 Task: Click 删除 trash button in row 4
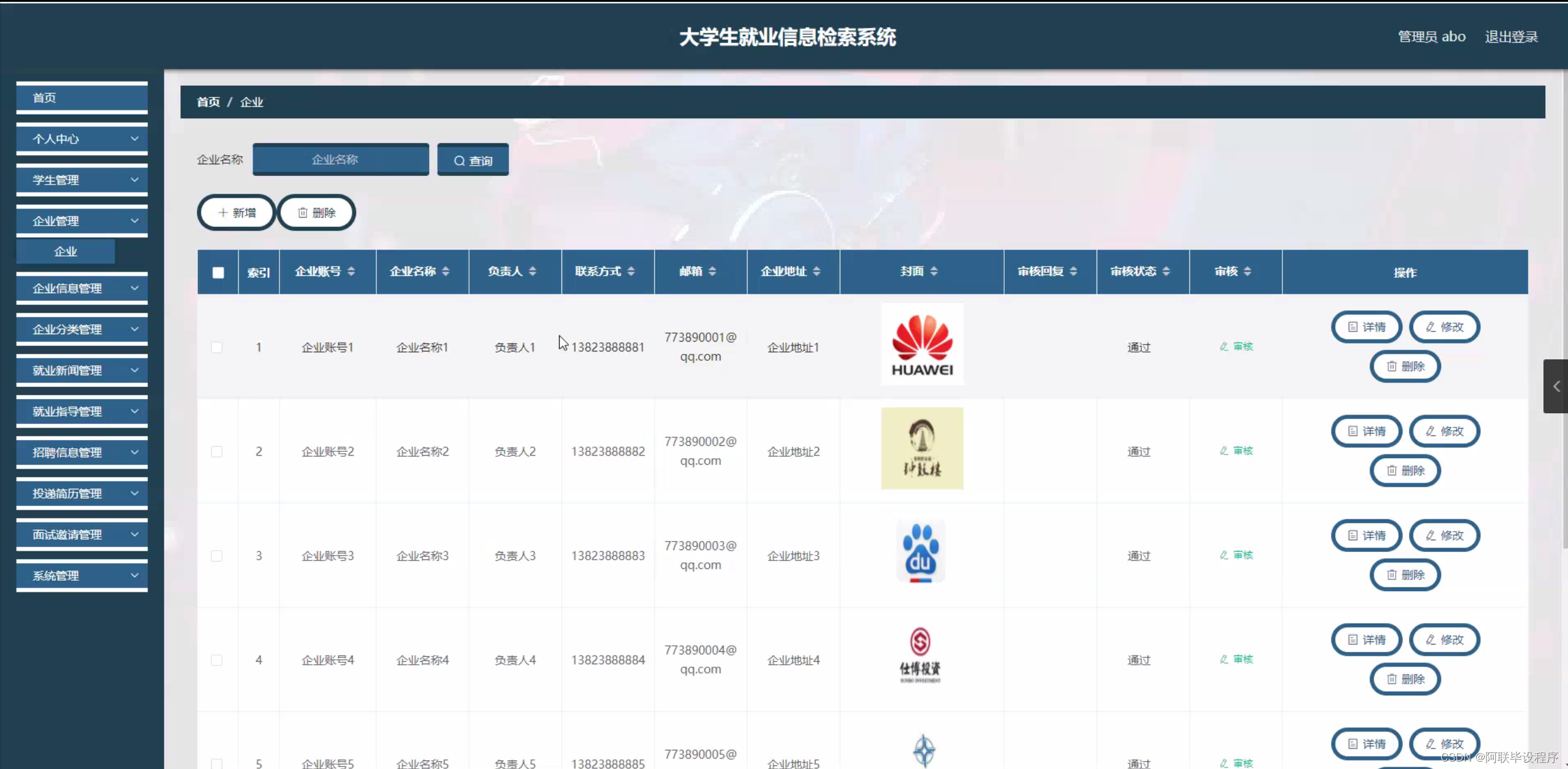[x=1405, y=679]
